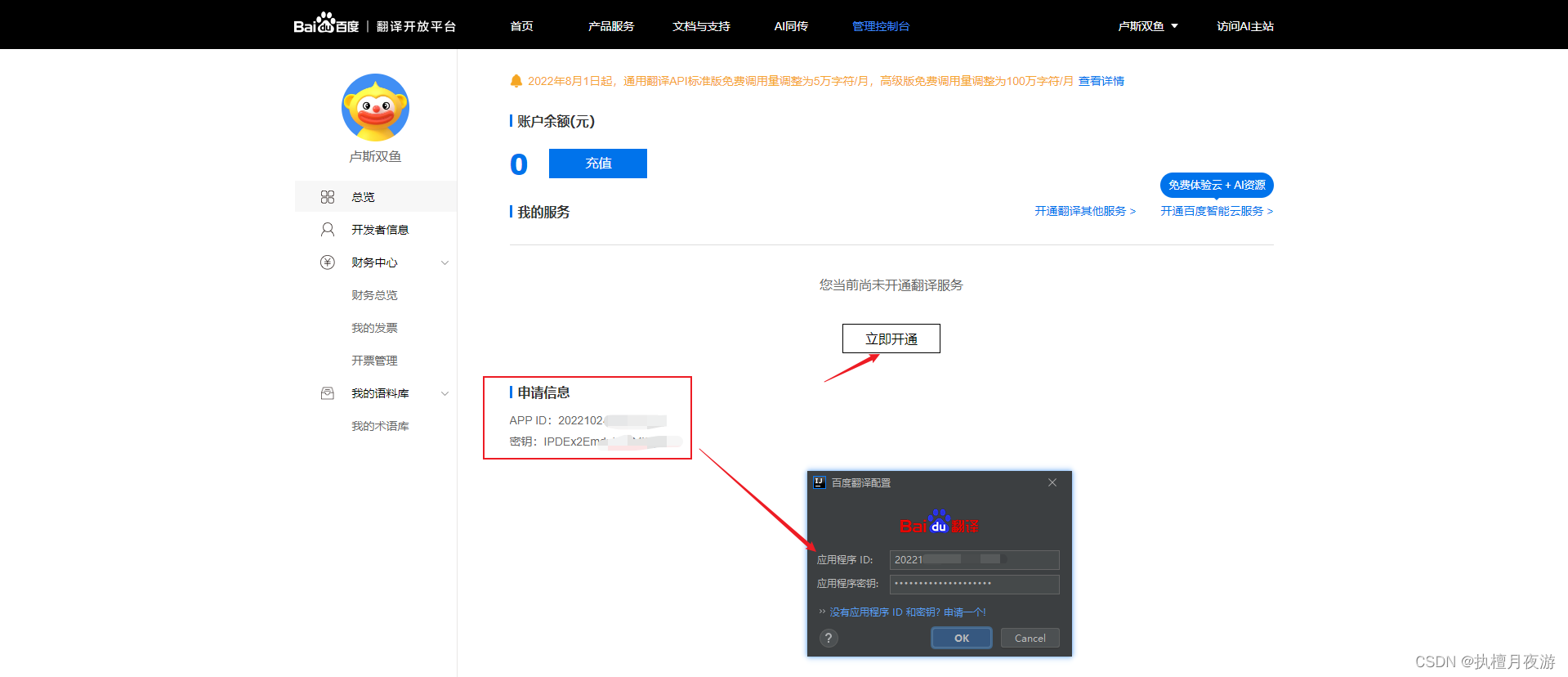Click 没有应用程序 ID 和密钥? 申请一个! link

[908, 612]
